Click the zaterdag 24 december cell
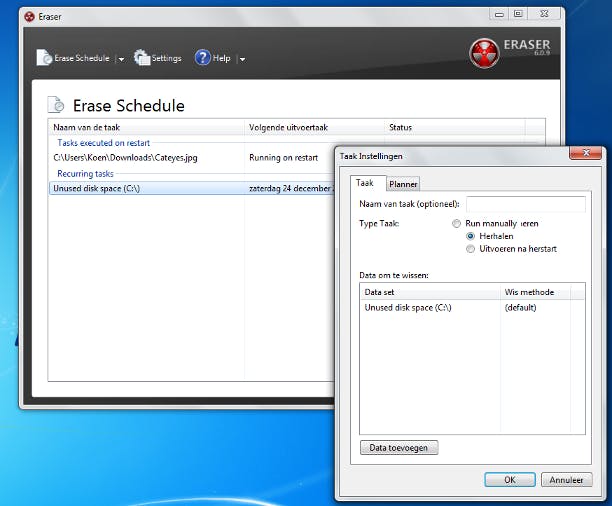The height and width of the screenshot is (506, 612). pos(291,189)
